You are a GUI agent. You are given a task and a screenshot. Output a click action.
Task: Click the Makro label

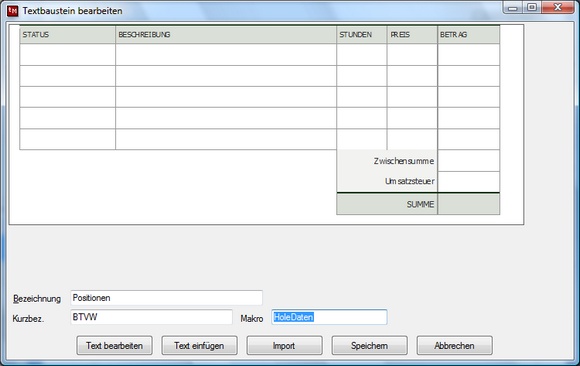(x=252, y=319)
